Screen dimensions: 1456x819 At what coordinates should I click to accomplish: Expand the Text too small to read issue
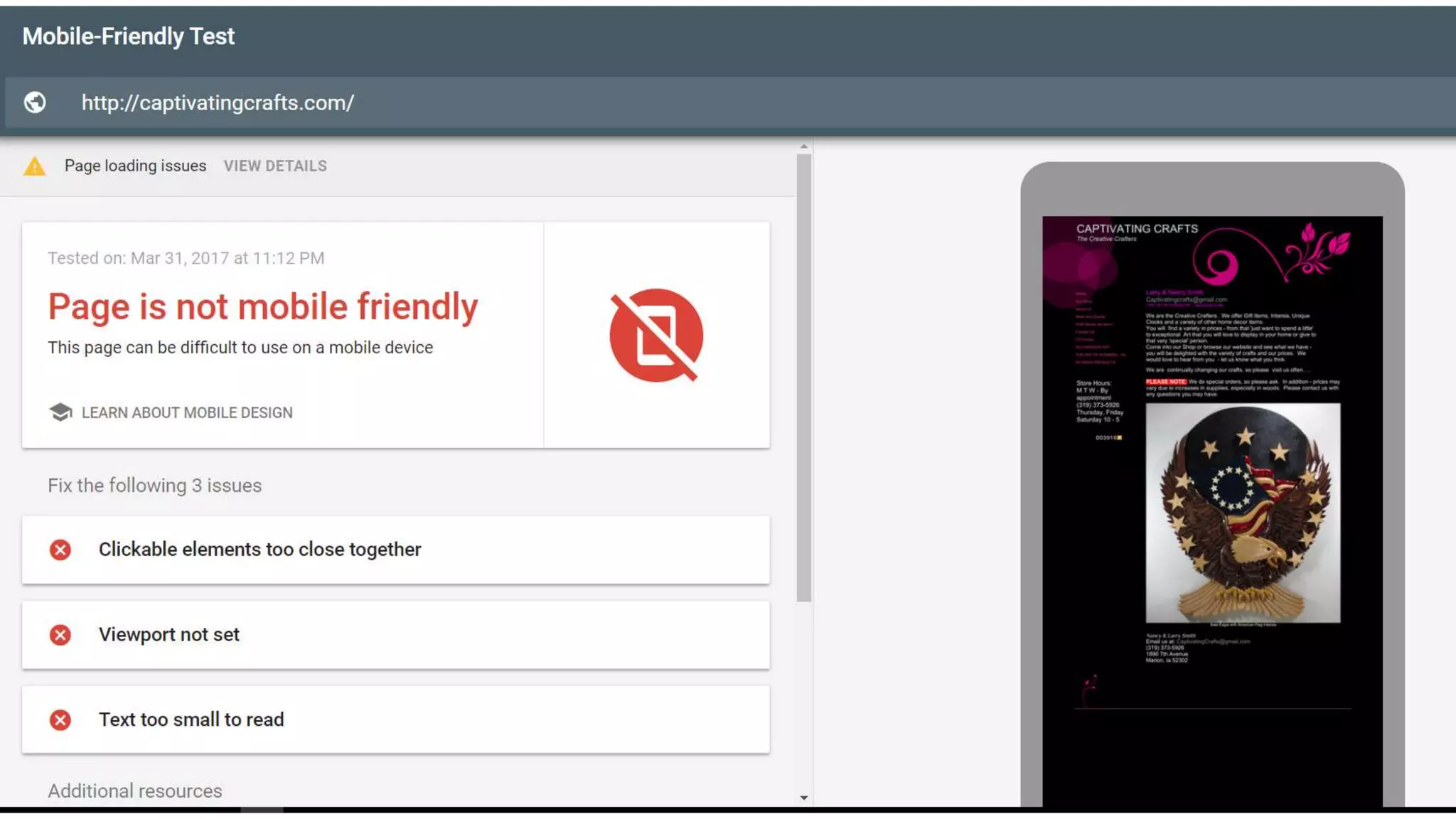click(x=395, y=719)
